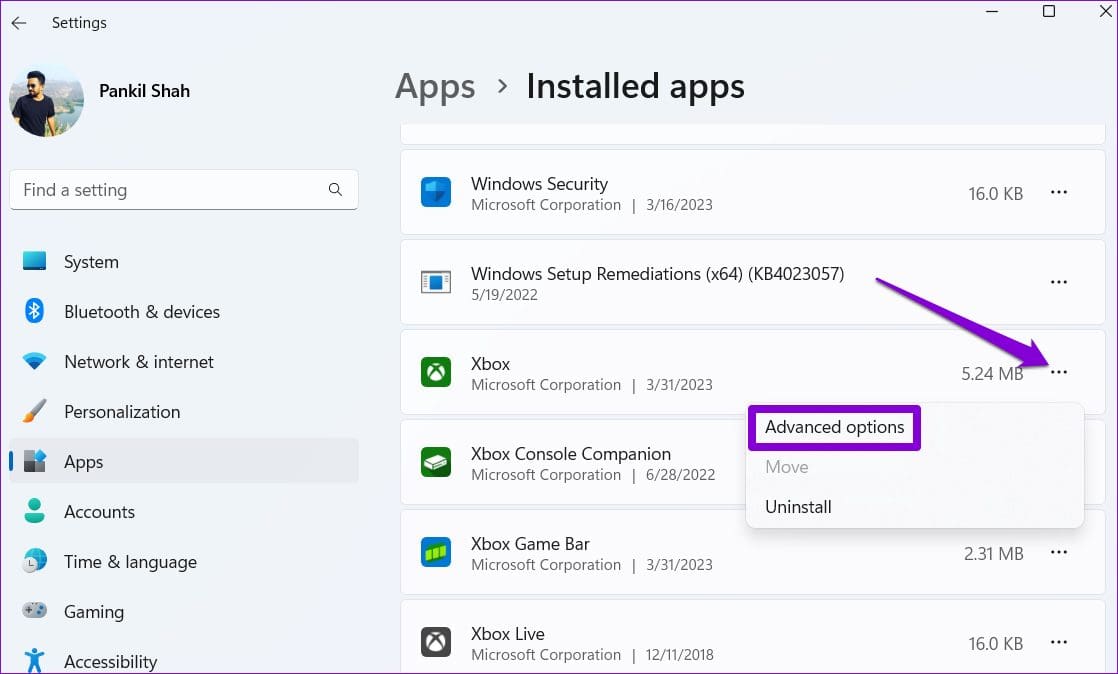Screen dimensions: 1118x674
Task: Maximize the Settings window
Action: click(1049, 11)
